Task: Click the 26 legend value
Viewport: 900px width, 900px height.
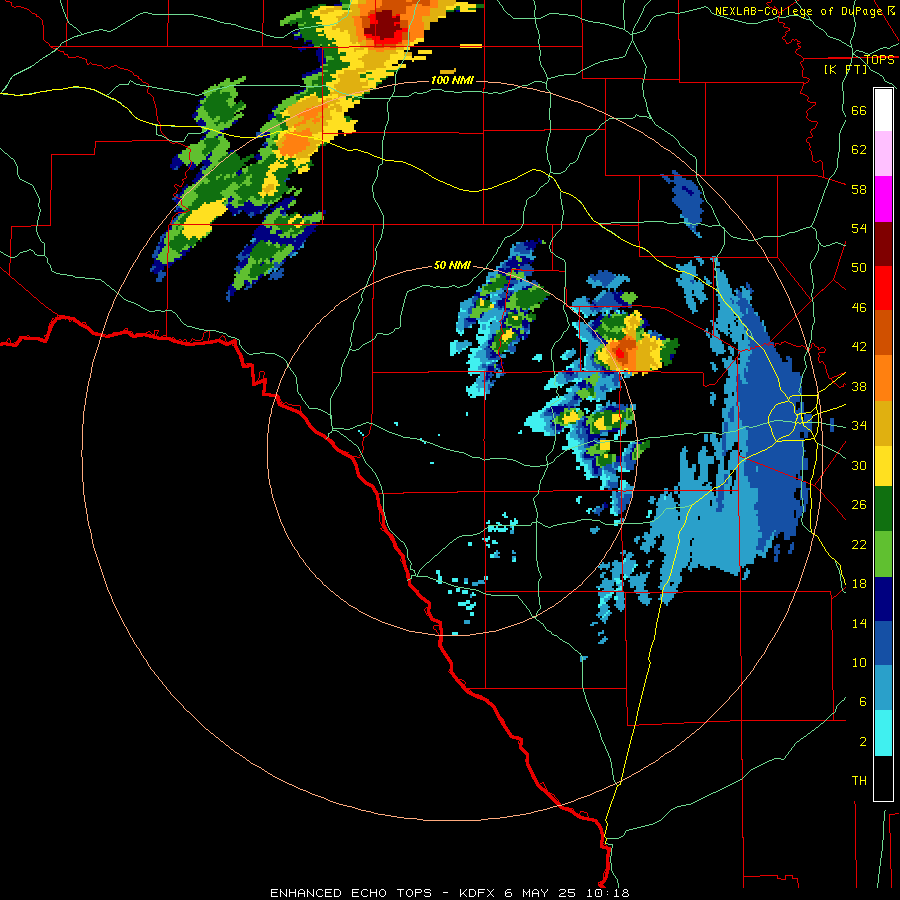Action: point(859,505)
